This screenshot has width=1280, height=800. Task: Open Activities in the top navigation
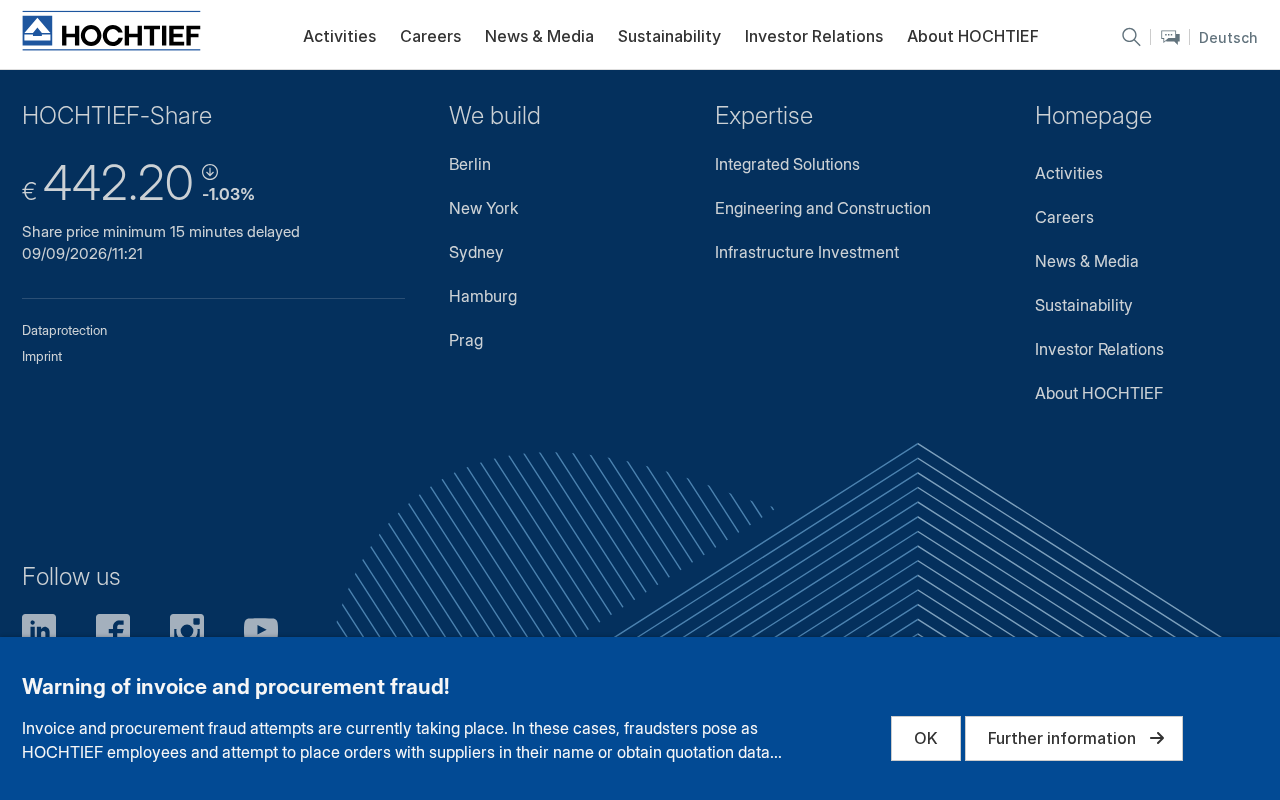[x=340, y=36]
